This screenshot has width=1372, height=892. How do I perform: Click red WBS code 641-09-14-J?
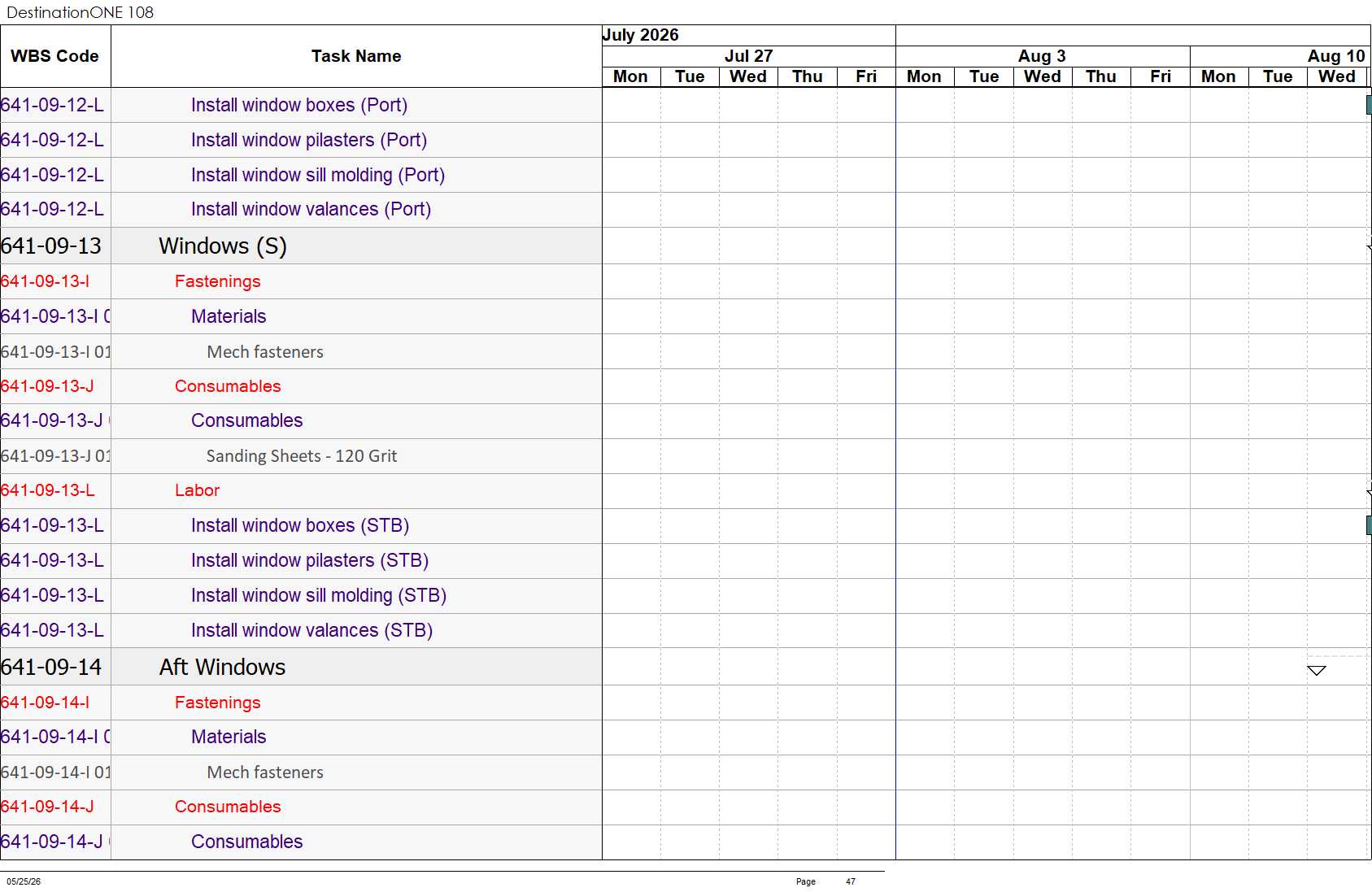pos(47,807)
